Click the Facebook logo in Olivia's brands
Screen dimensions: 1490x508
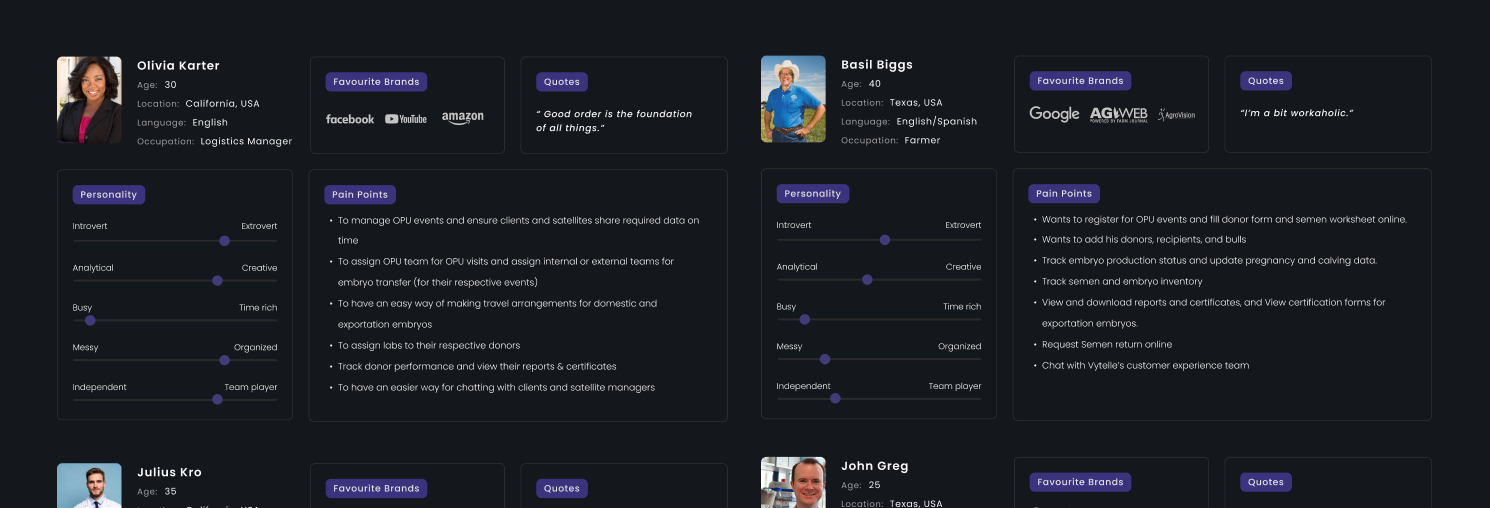tap(350, 119)
